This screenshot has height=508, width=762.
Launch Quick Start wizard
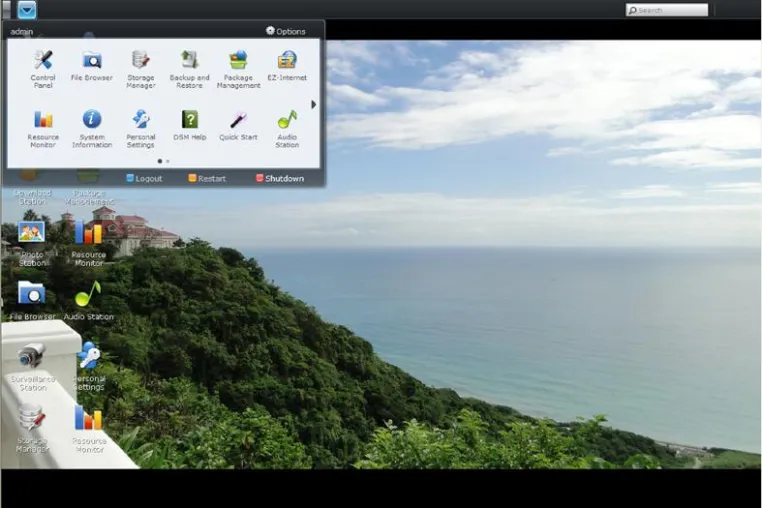coord(238,125)
